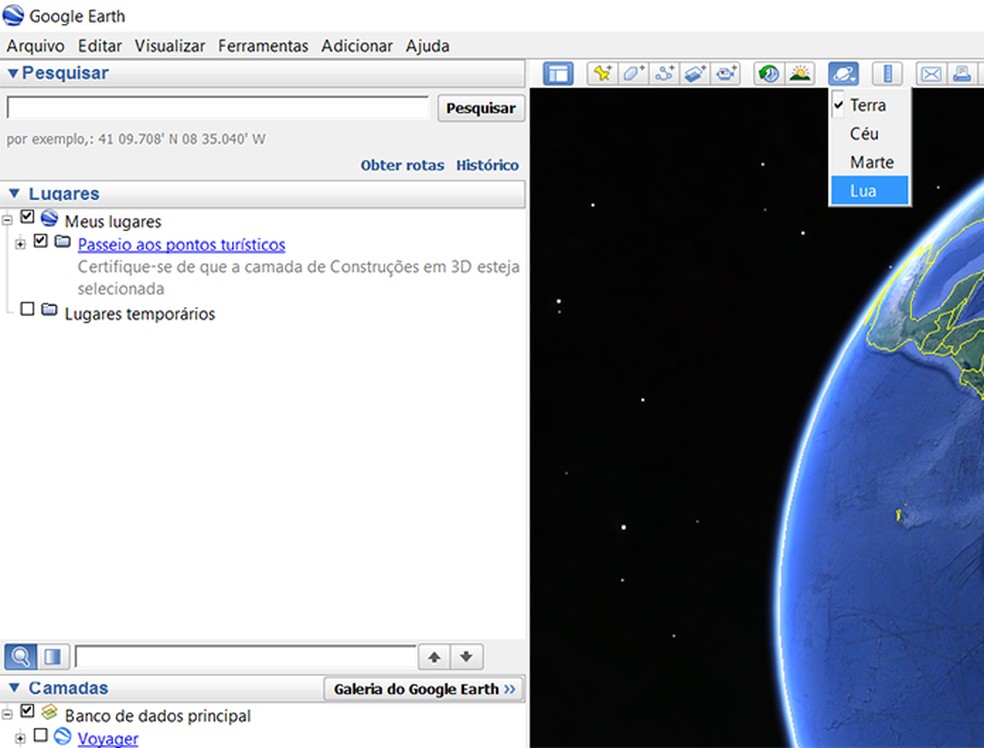The width and height of the screenshot is (984, 748).
Task: Add a placemark with the pushpin icon
Action: tap(602, 74)
